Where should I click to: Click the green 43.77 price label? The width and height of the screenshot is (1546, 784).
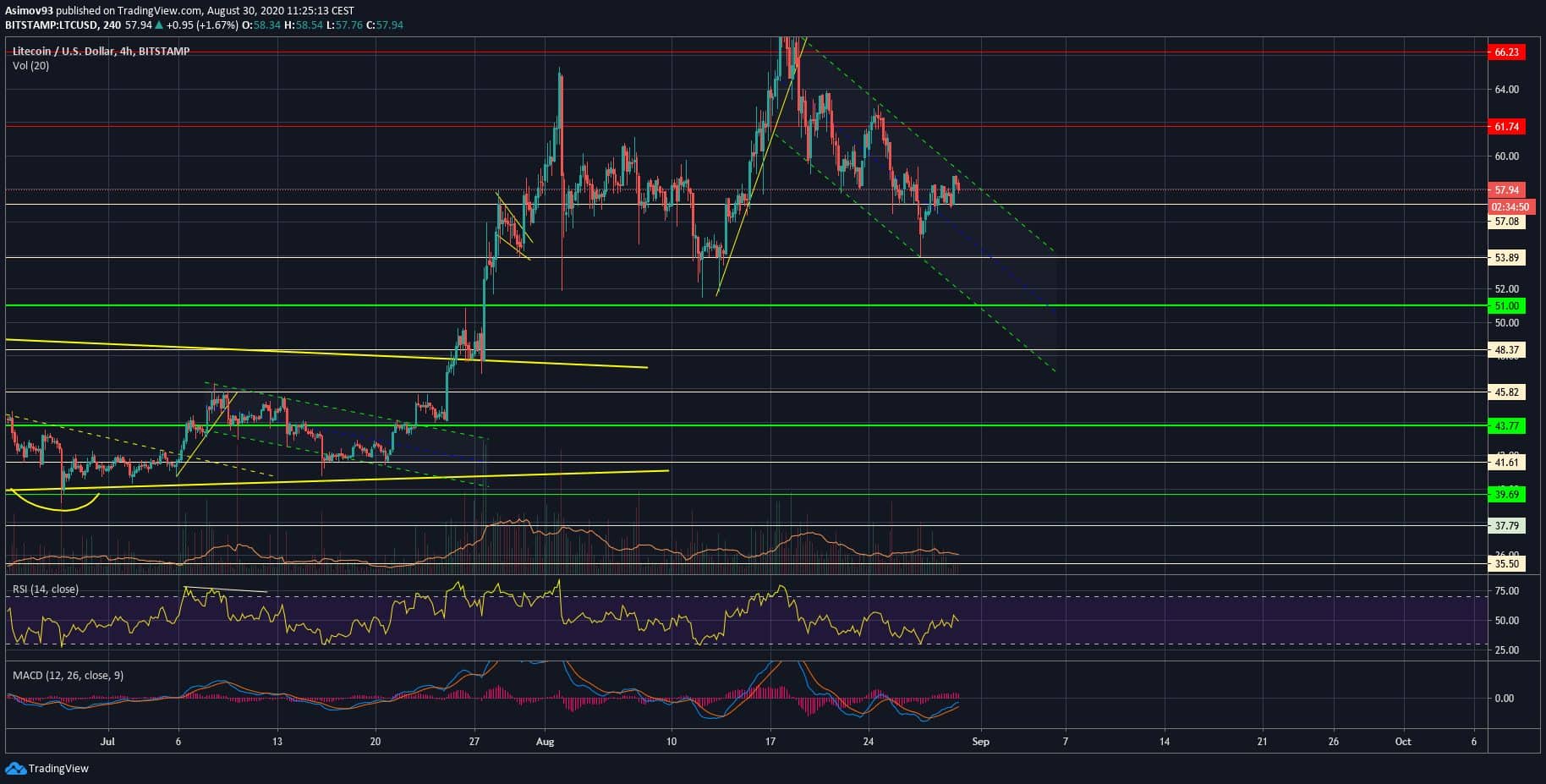[1506, 426]
